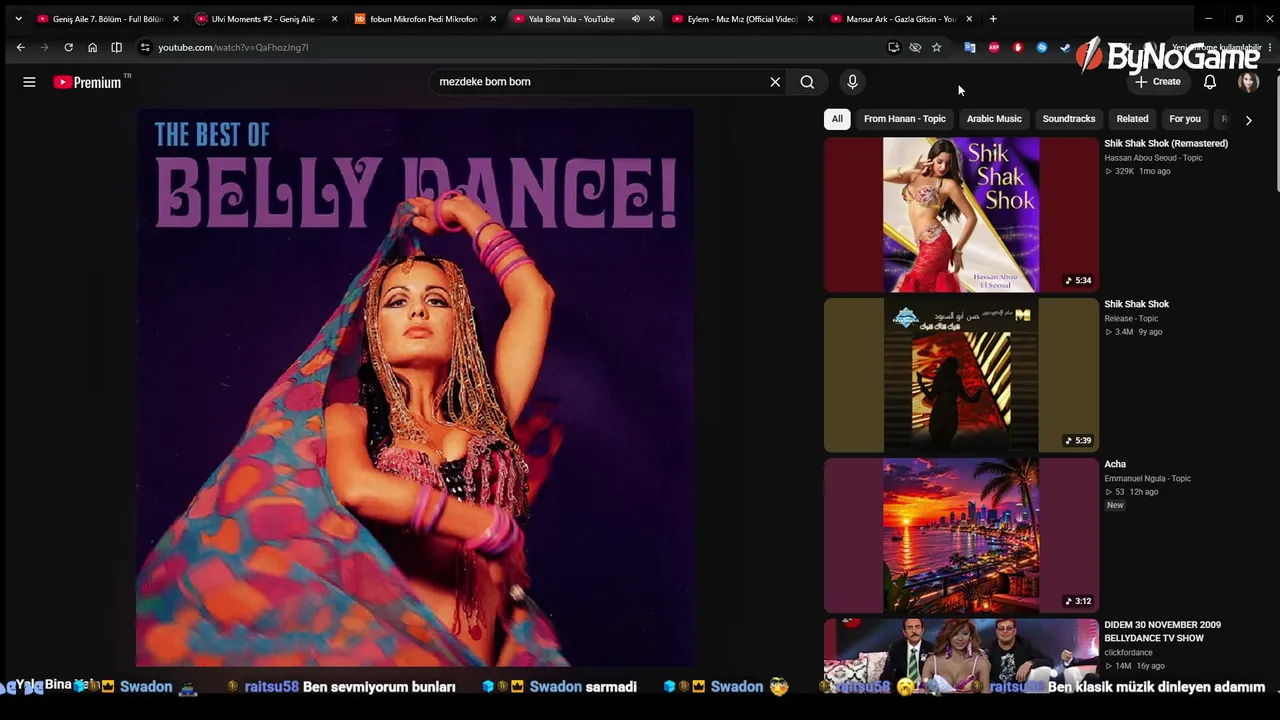Screen dimensions: 1280x720
Task: Mute the Yala Bina Yala tab audio
Action: [635, 19]
